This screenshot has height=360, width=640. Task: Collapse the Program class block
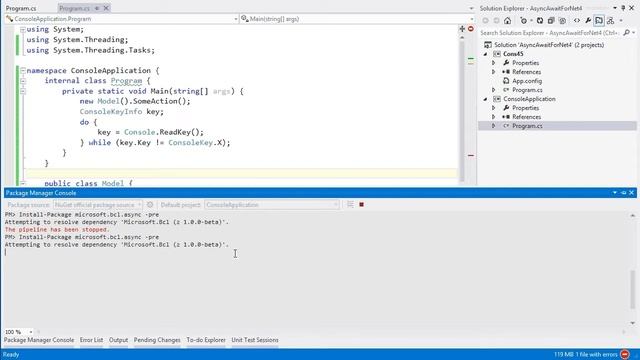click(x=23, y=81)
